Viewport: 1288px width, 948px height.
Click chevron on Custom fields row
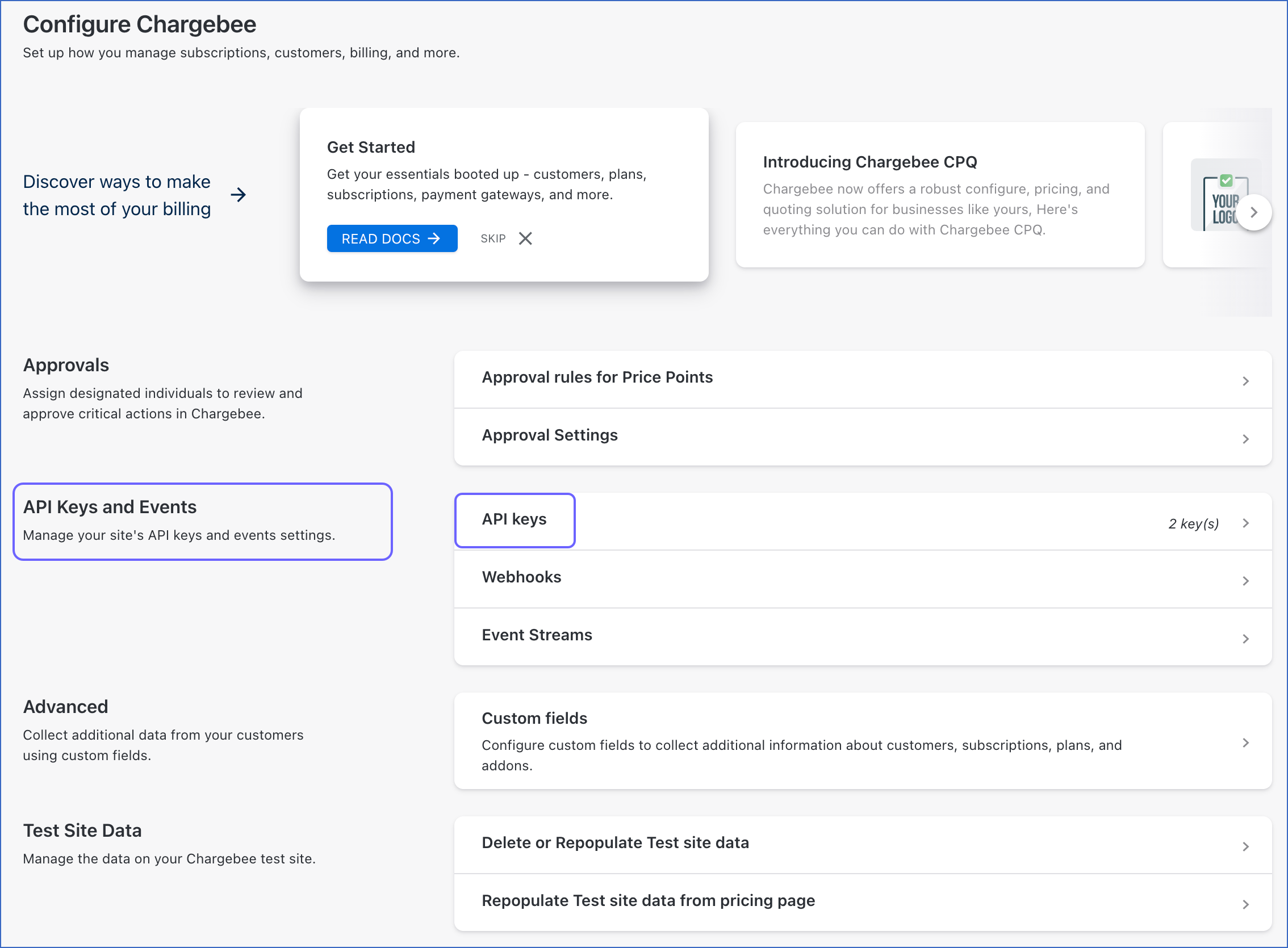point(1245,743)
